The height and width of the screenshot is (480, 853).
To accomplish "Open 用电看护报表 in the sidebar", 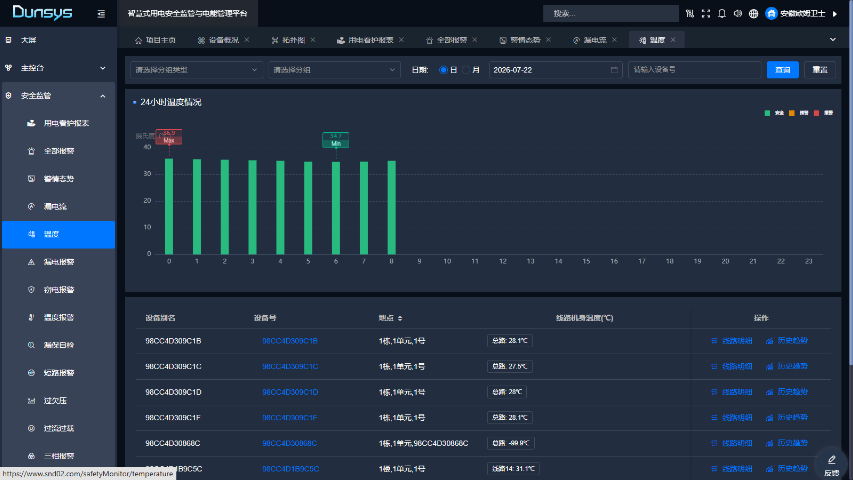I will [58, 124].
